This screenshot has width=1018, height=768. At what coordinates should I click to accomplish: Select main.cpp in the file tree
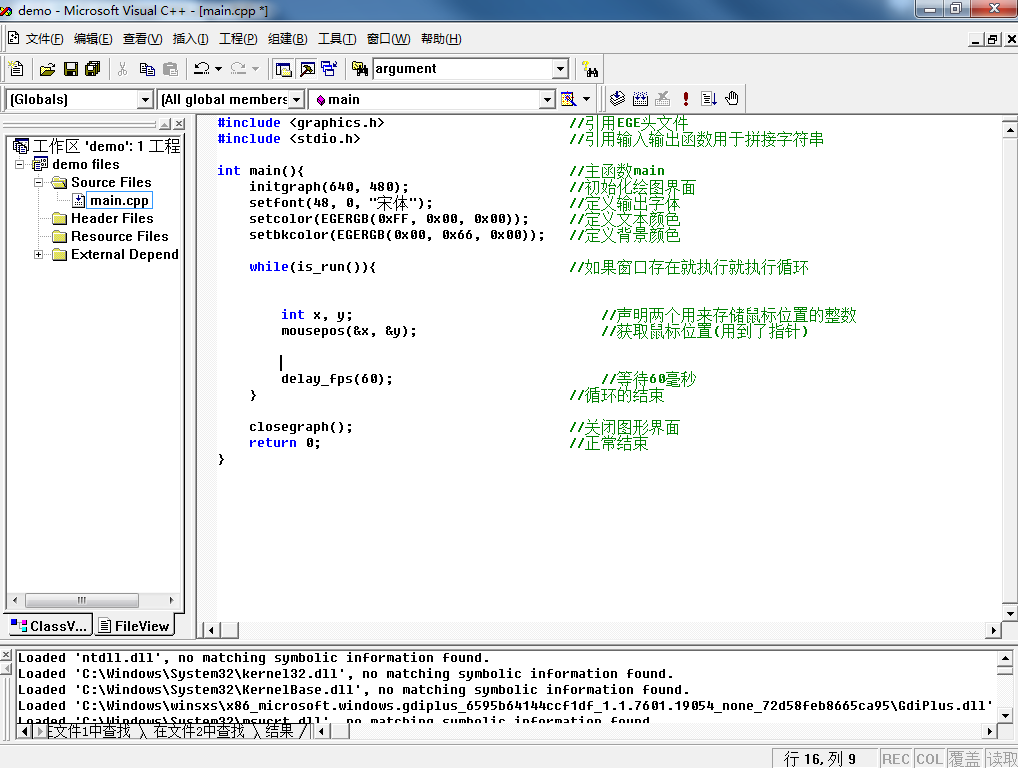click(119, 201)
